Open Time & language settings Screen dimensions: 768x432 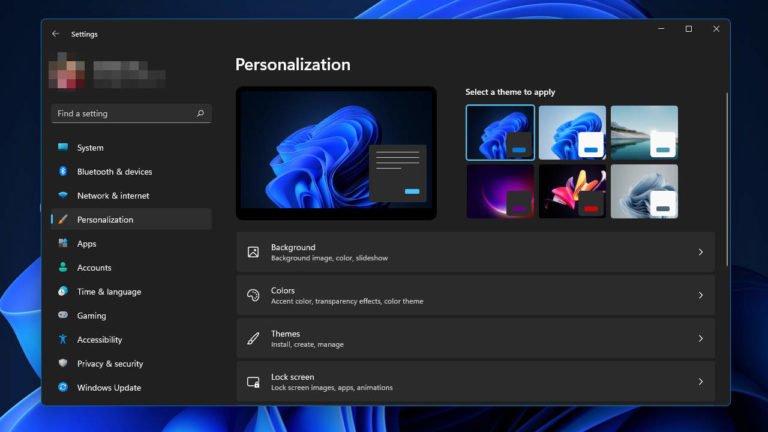tap(131, 291)
